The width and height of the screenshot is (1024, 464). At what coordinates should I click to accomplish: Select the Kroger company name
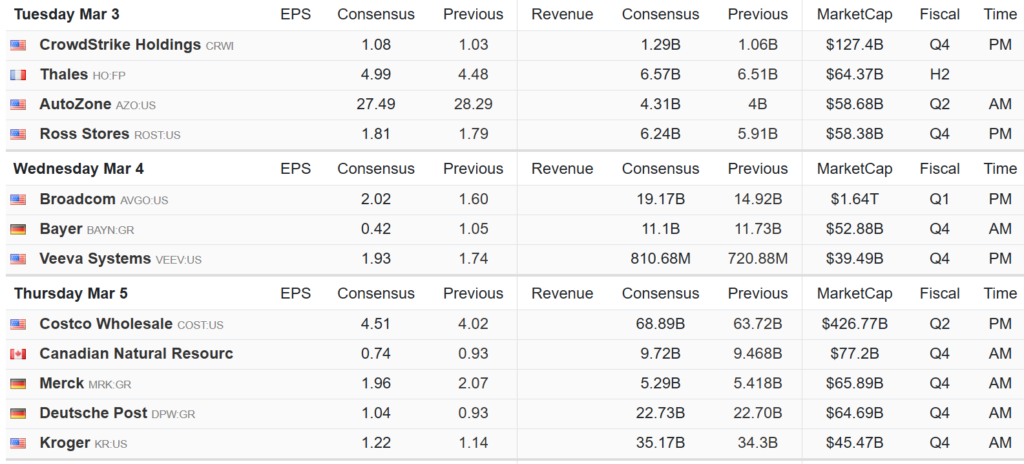64,443
